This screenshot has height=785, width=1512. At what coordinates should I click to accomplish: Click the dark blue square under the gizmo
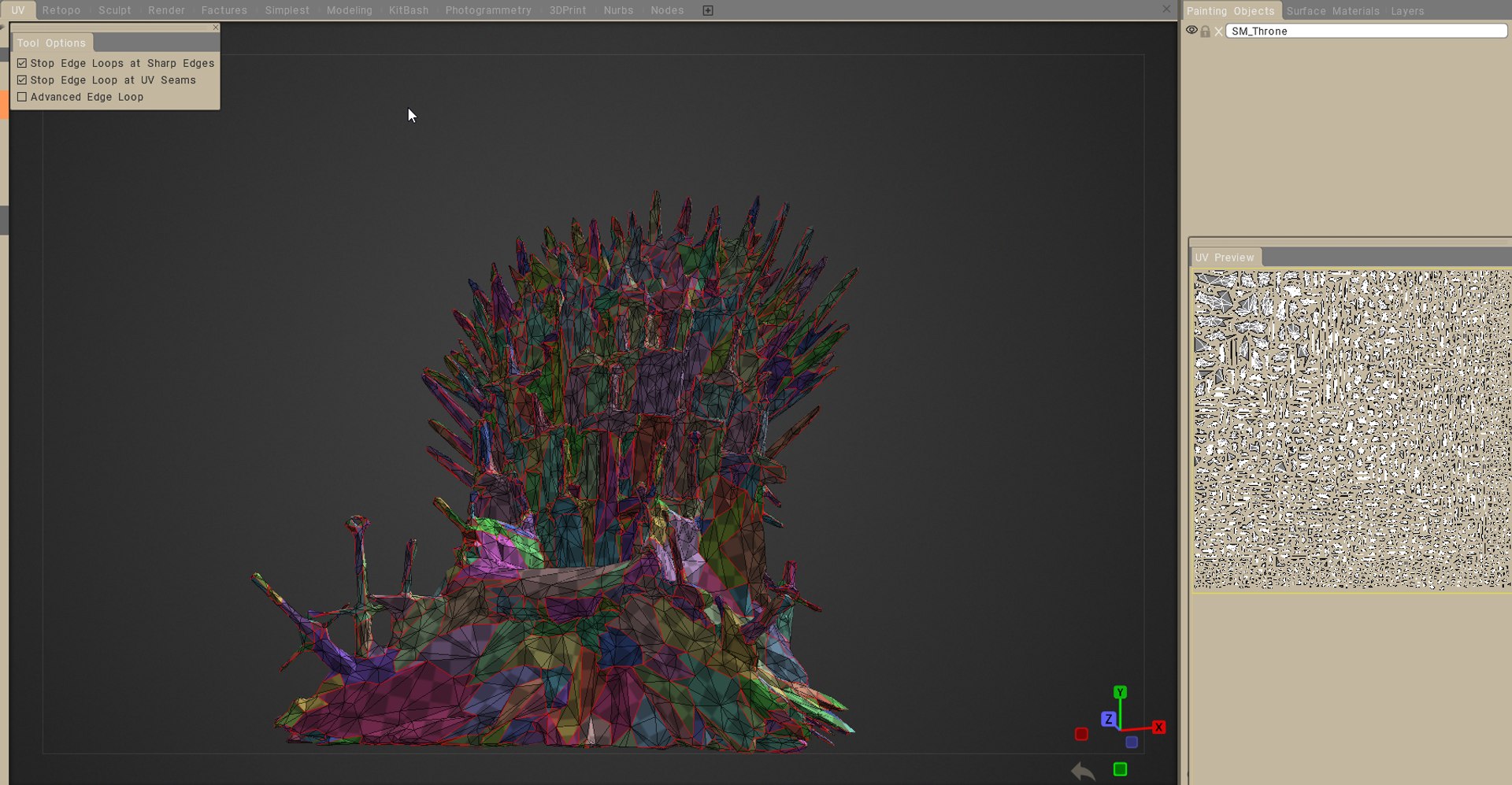1132,742
